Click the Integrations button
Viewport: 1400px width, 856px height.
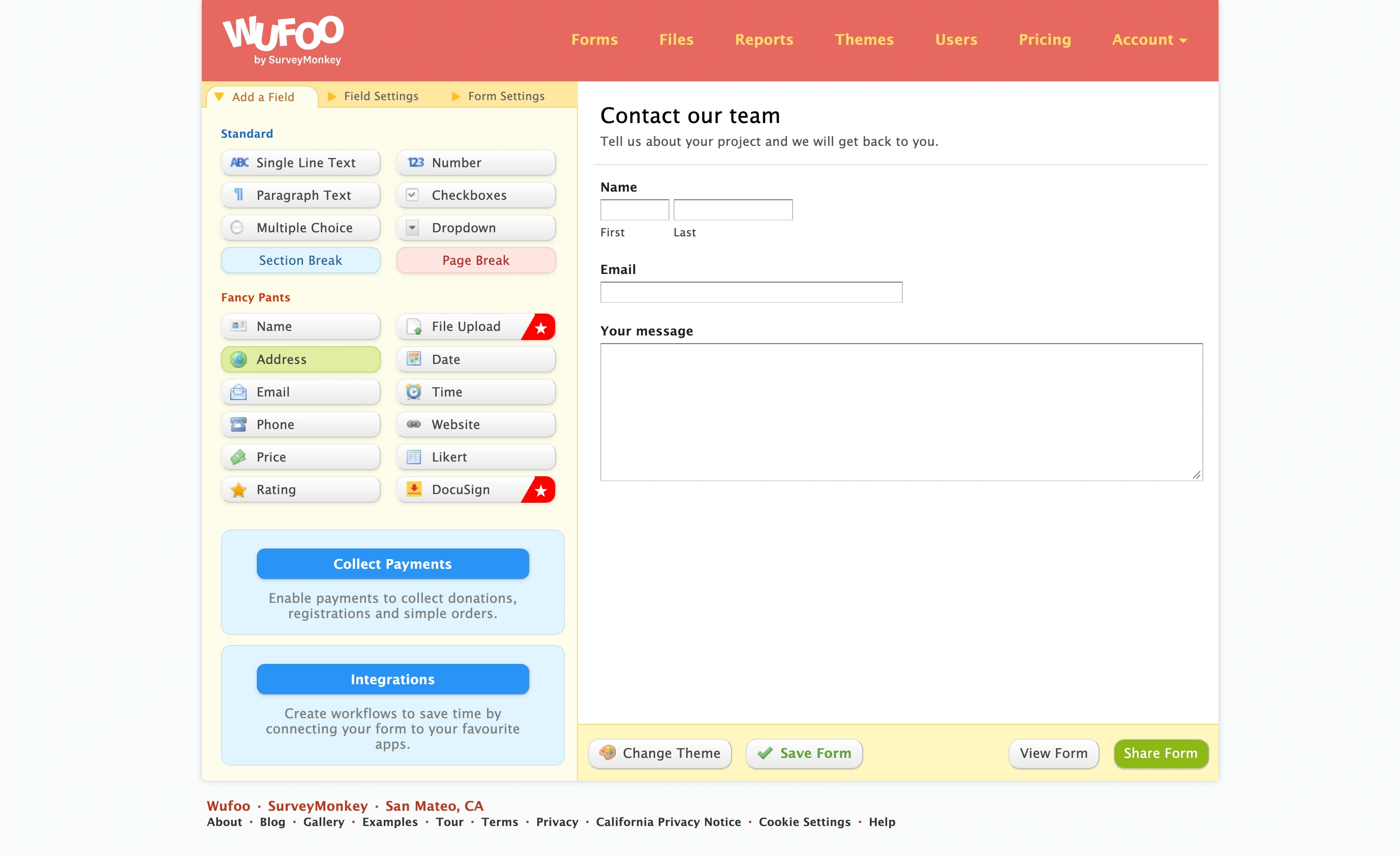pos(392,679)
